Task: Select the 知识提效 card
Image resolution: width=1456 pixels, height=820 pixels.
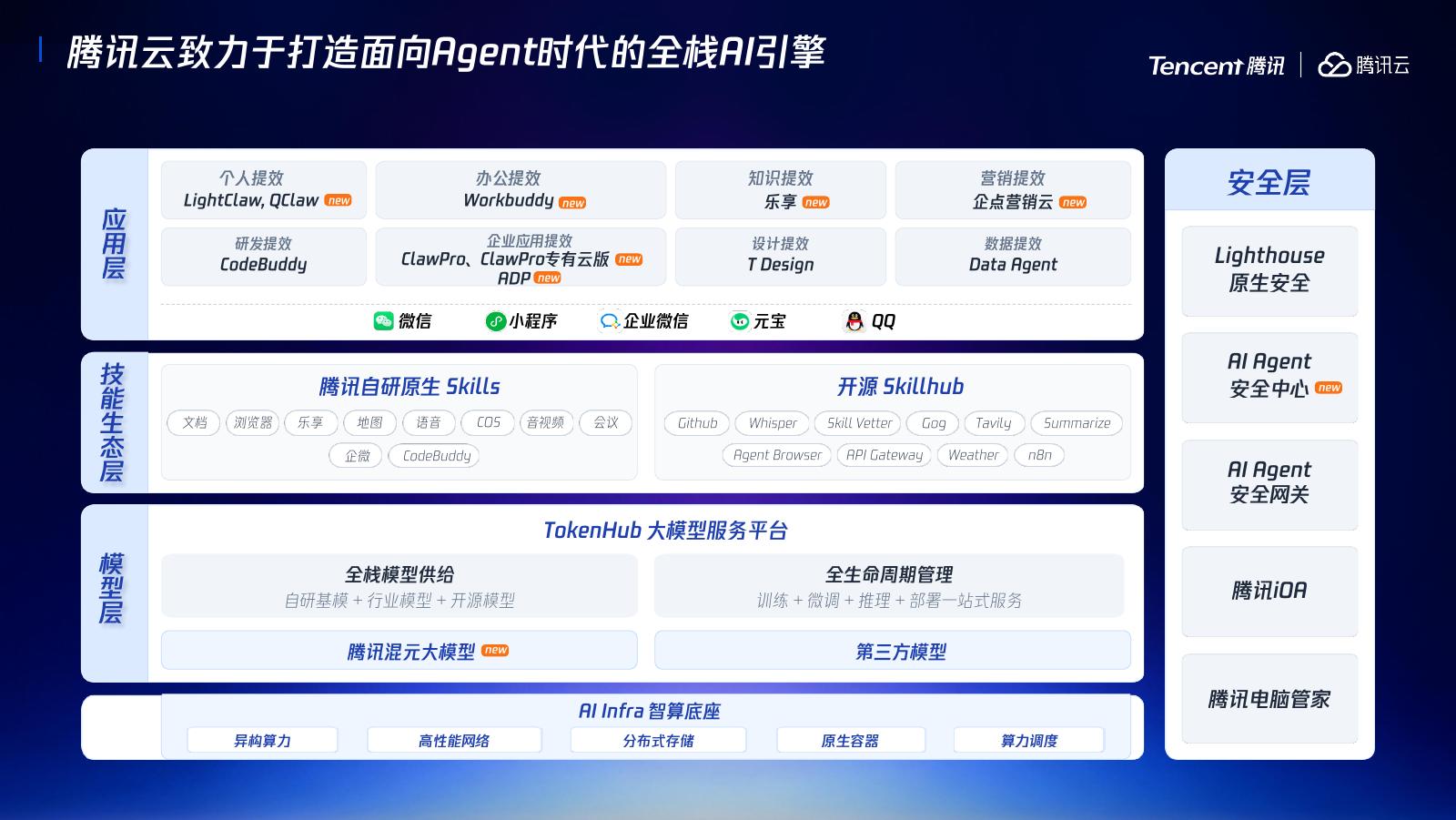Action: pyautogui.click(x=781, y=190)
